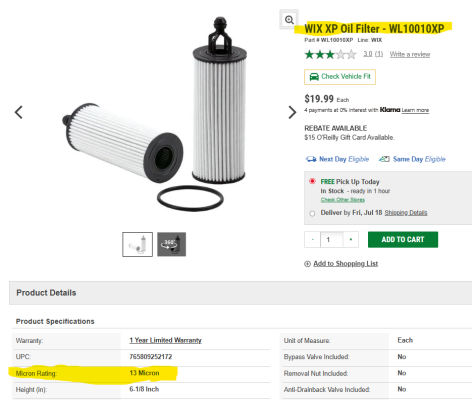Screen dimensions: 472x400
Task: Open Write a review link
Action: point(410,54)
